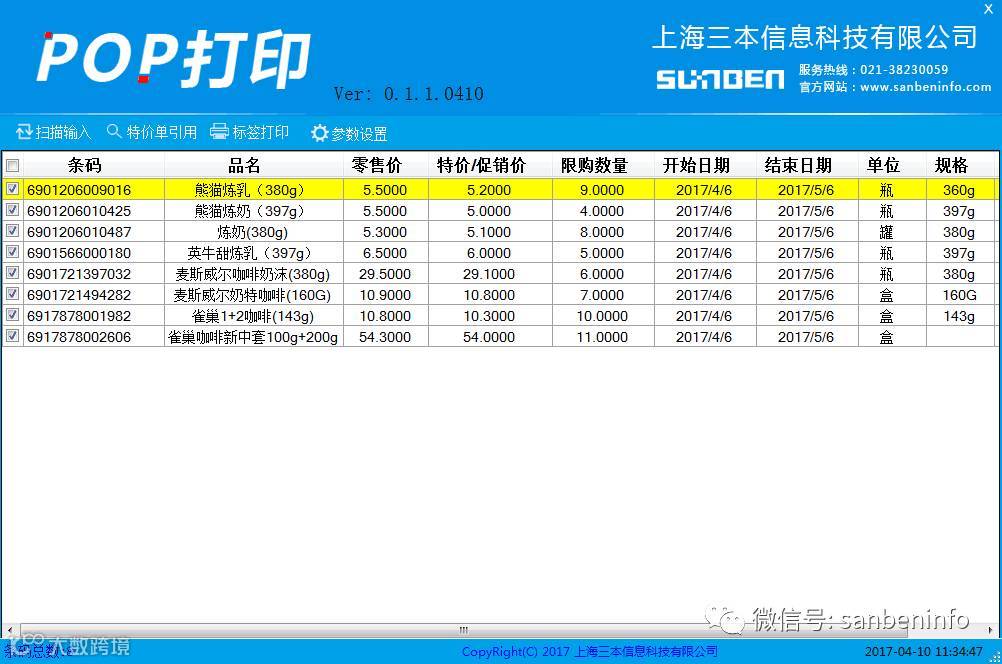The width and height of the screenshot is (1002, 664).
Task: Select barcode cell 6901566000180
Action: (x=94, y=253)
